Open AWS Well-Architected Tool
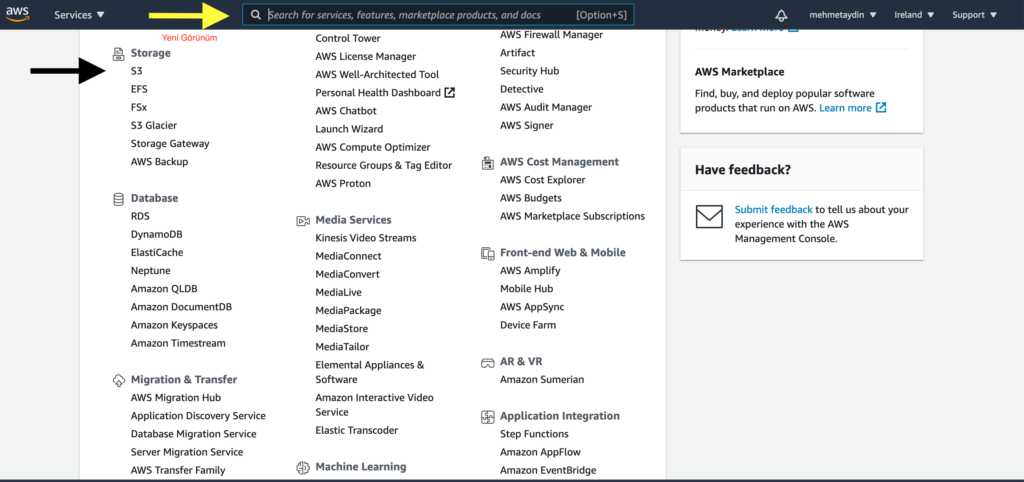Viewport: 1024px width, 482px height. pos(377,75)
